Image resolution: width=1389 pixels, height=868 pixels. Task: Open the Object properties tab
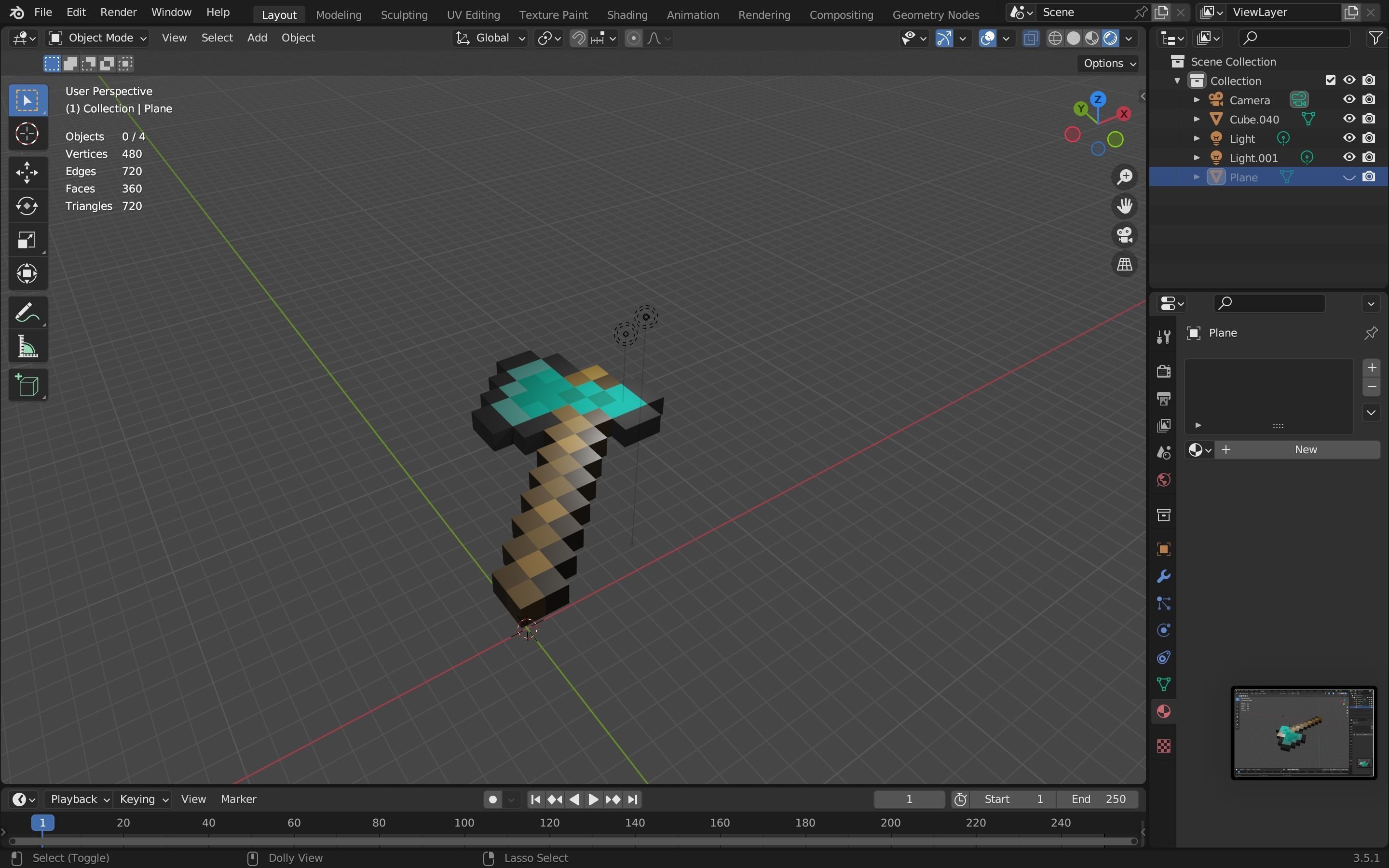point(1163,549)
